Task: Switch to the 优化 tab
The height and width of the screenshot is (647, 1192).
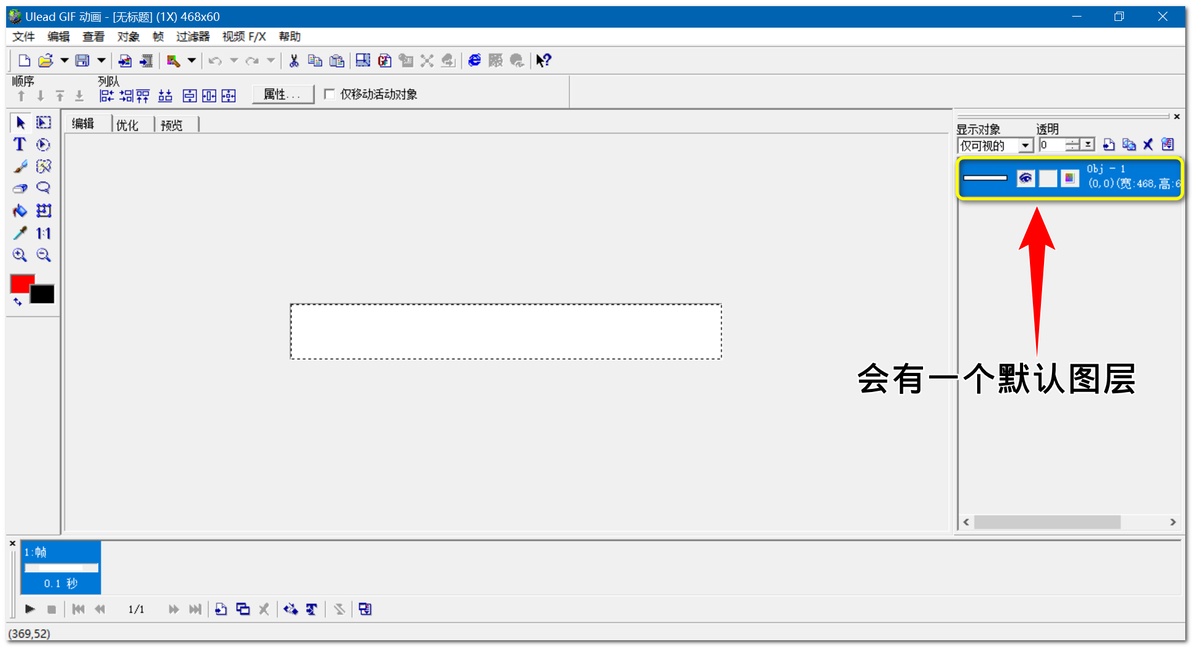Action: (x=127, y=125)
